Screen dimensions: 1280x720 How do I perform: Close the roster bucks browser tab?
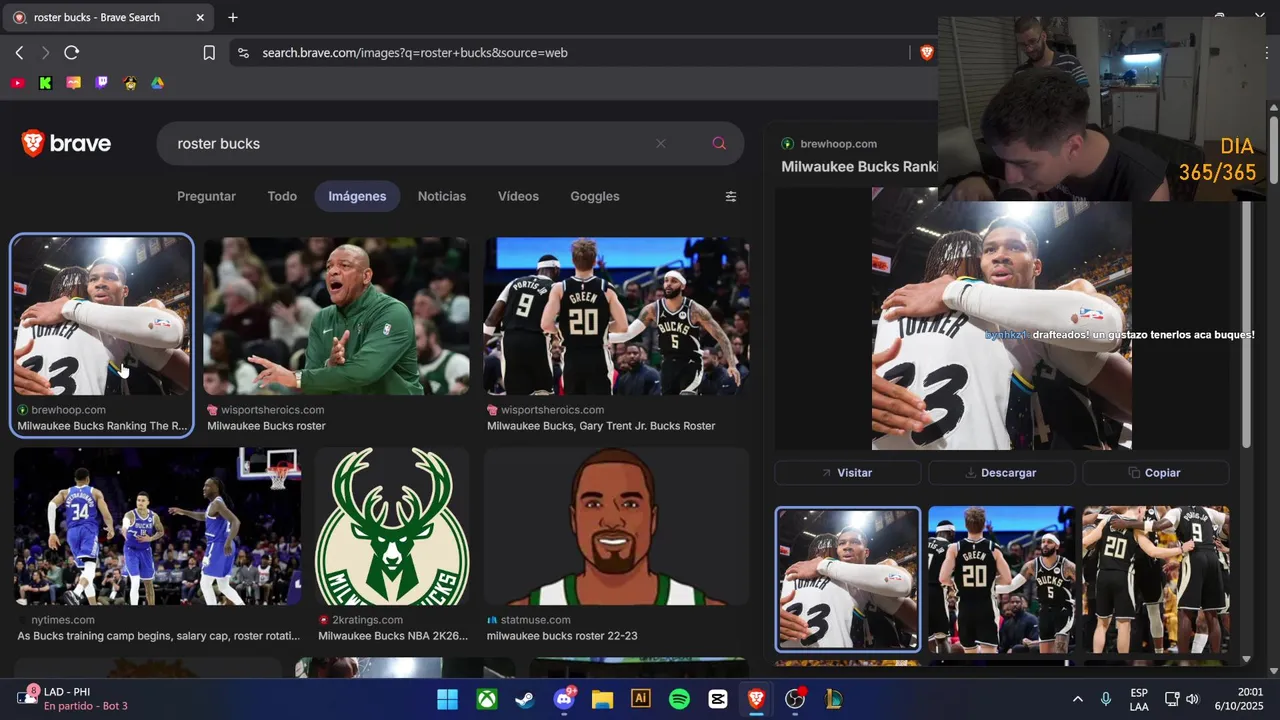200,17
